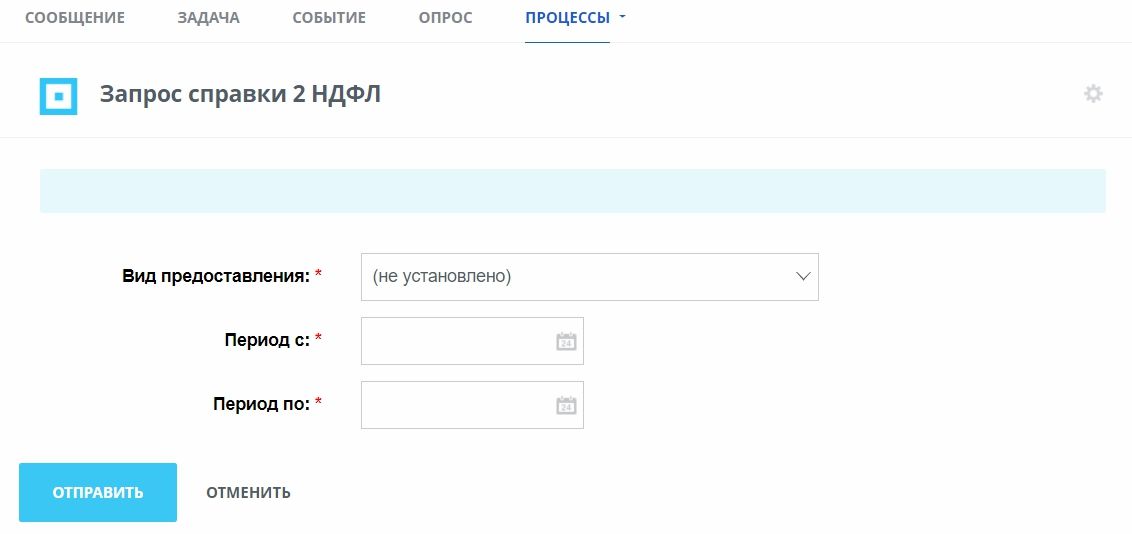Click the Период с field label
Image resolution: width=1132 pixels, height=534 pixels.
click(x=267, y=340)
